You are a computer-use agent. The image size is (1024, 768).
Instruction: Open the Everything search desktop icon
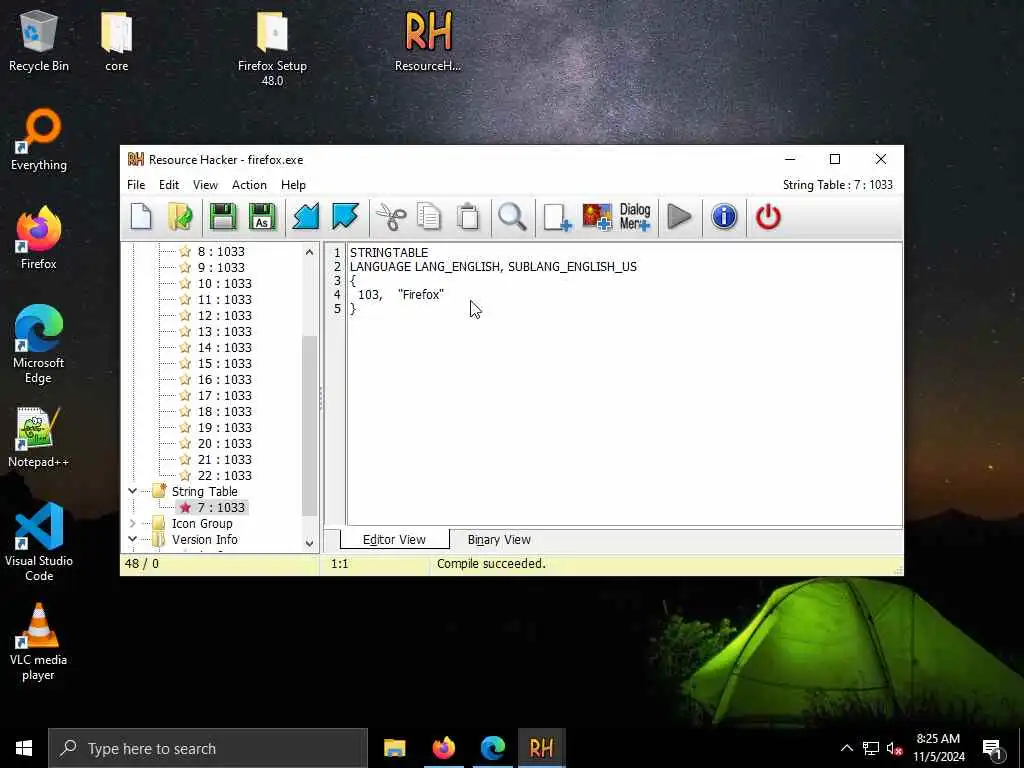tap(39, 140)
